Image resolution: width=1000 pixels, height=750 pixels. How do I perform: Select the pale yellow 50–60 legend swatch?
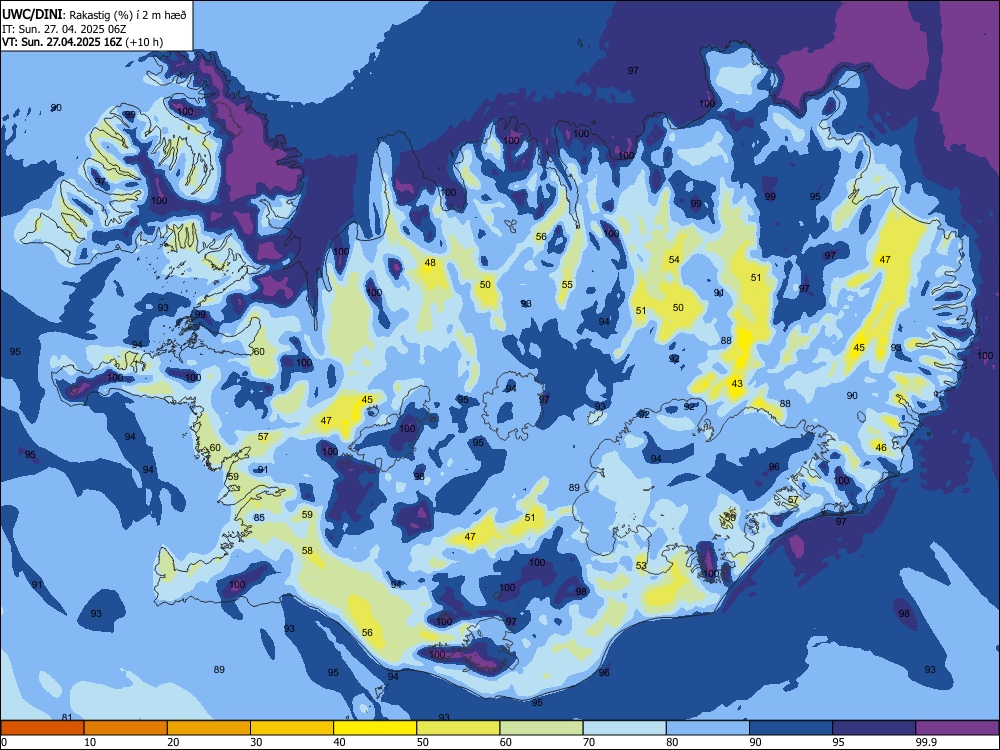click(x=459, y=728)
